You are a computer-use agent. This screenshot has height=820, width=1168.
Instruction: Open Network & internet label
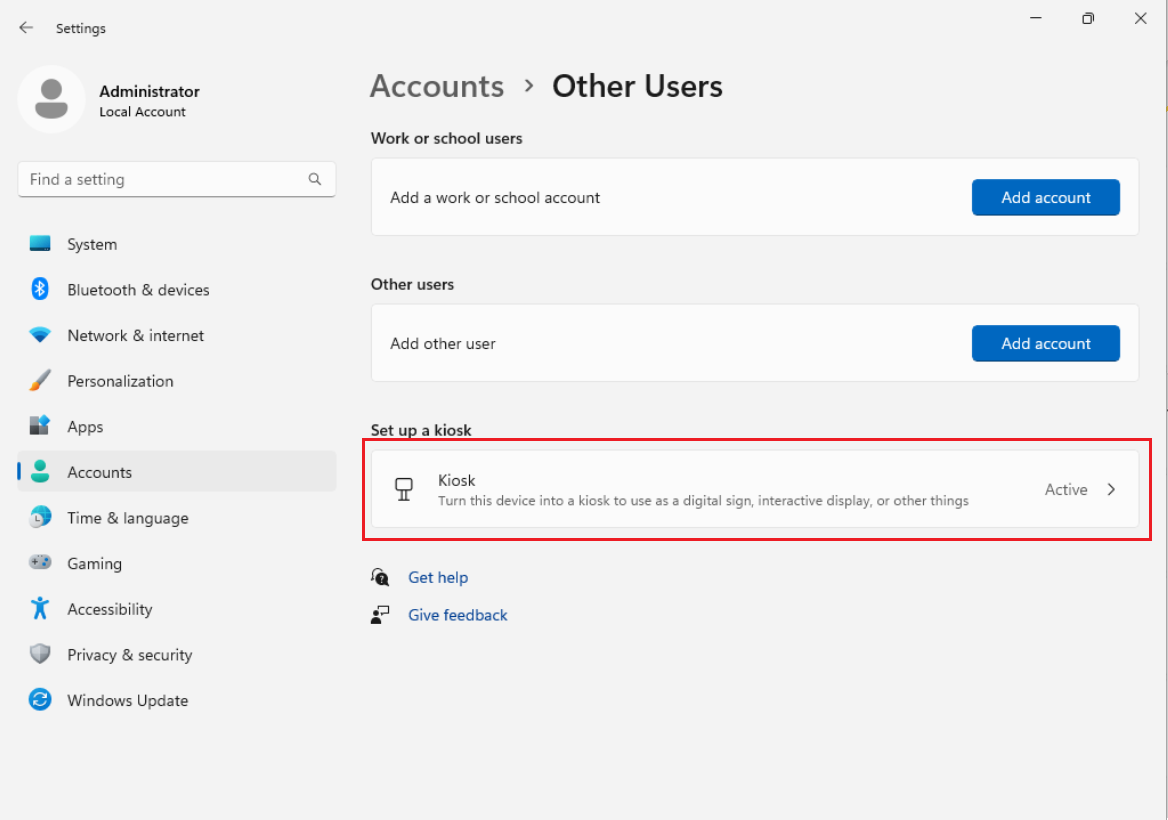click(x=136, y=335)
